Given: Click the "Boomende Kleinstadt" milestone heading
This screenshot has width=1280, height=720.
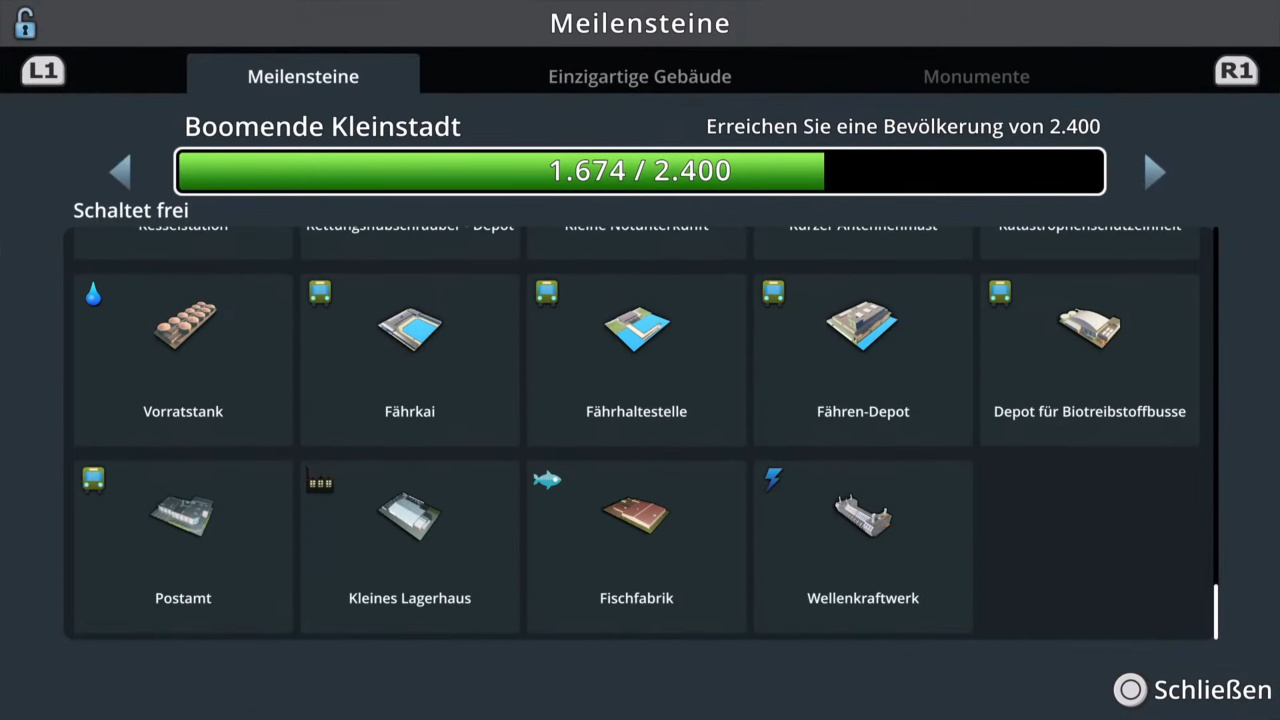Looking at the screenshot, I should pos(323,126).
